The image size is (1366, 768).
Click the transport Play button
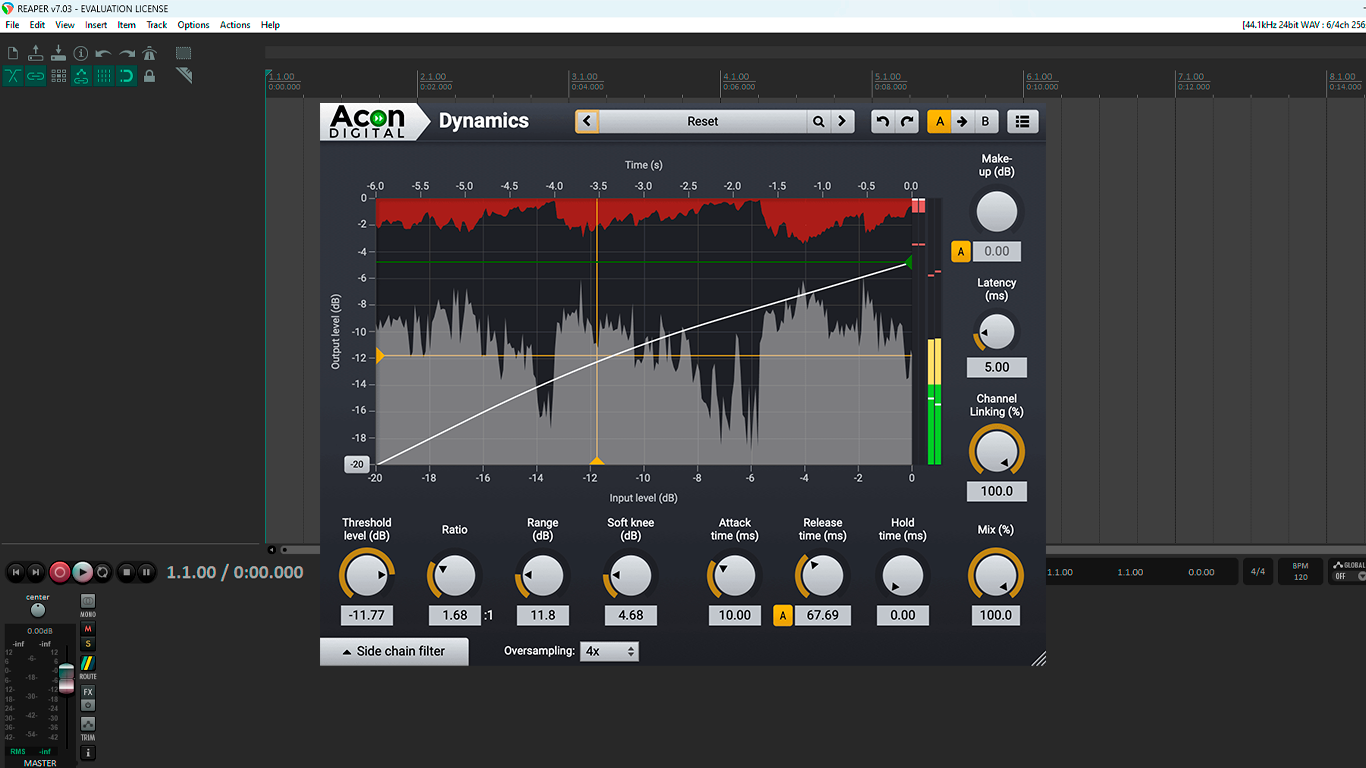[82, 572]
